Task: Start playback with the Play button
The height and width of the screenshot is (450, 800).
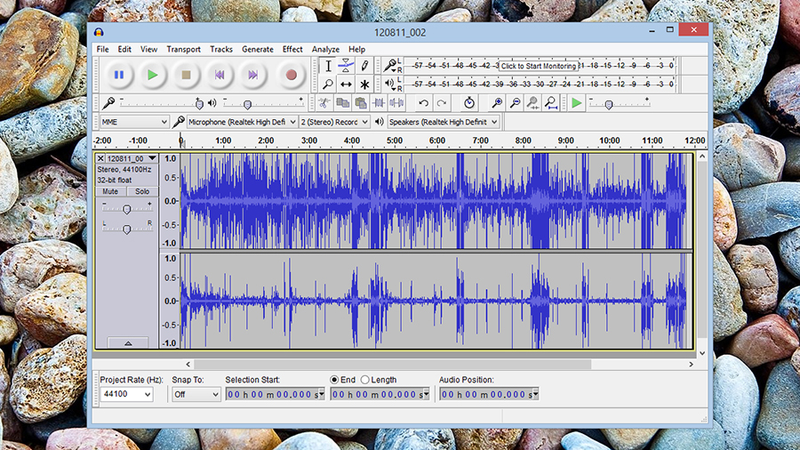Action: coord(153,75)
